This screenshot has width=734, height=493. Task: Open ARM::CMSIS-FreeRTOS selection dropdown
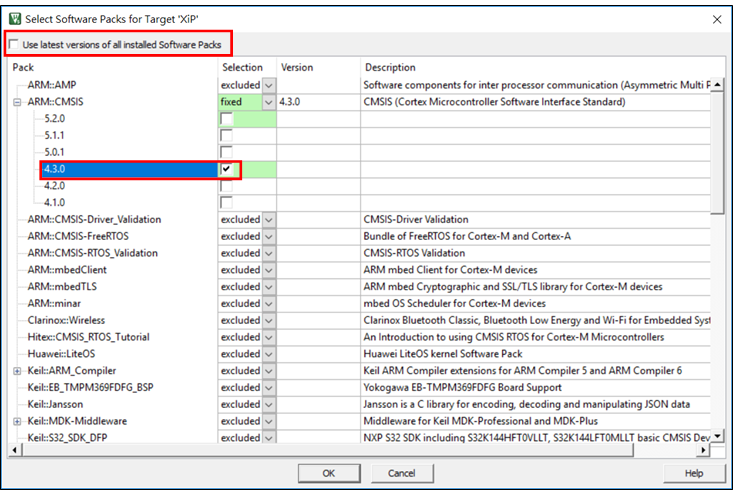pyautogui.click(x=269, y=236)
